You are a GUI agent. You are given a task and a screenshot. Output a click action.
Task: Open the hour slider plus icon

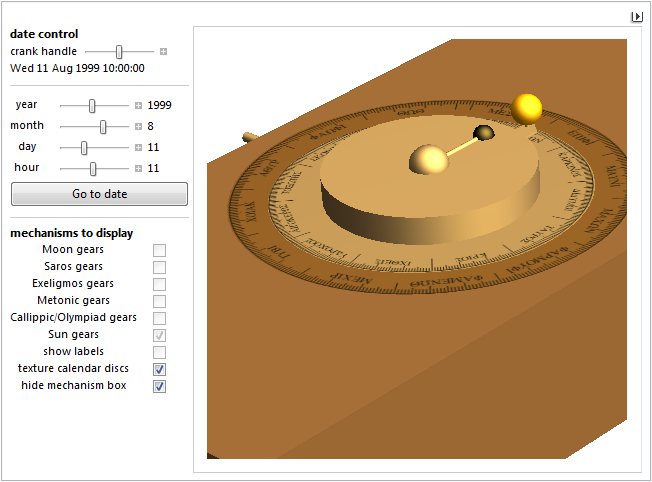[139, 168]
